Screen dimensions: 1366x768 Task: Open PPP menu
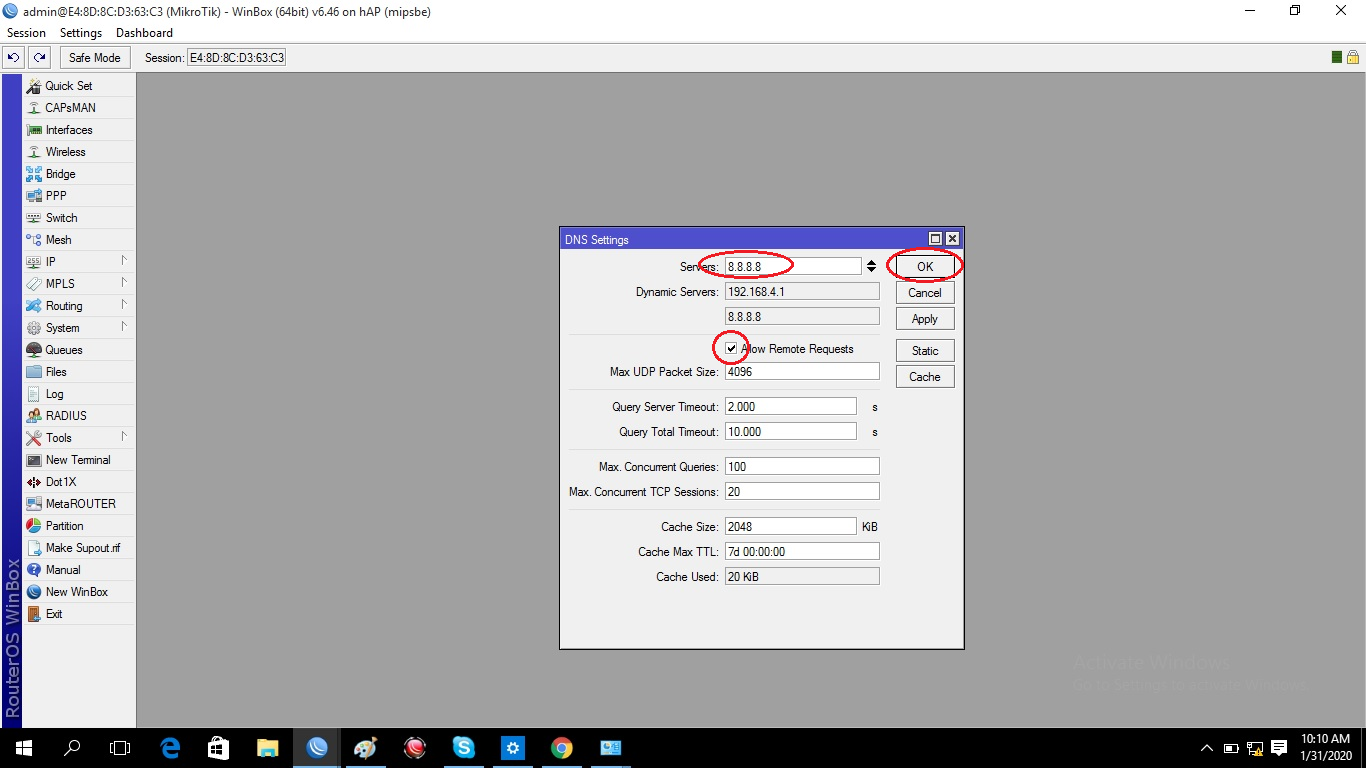79,196
